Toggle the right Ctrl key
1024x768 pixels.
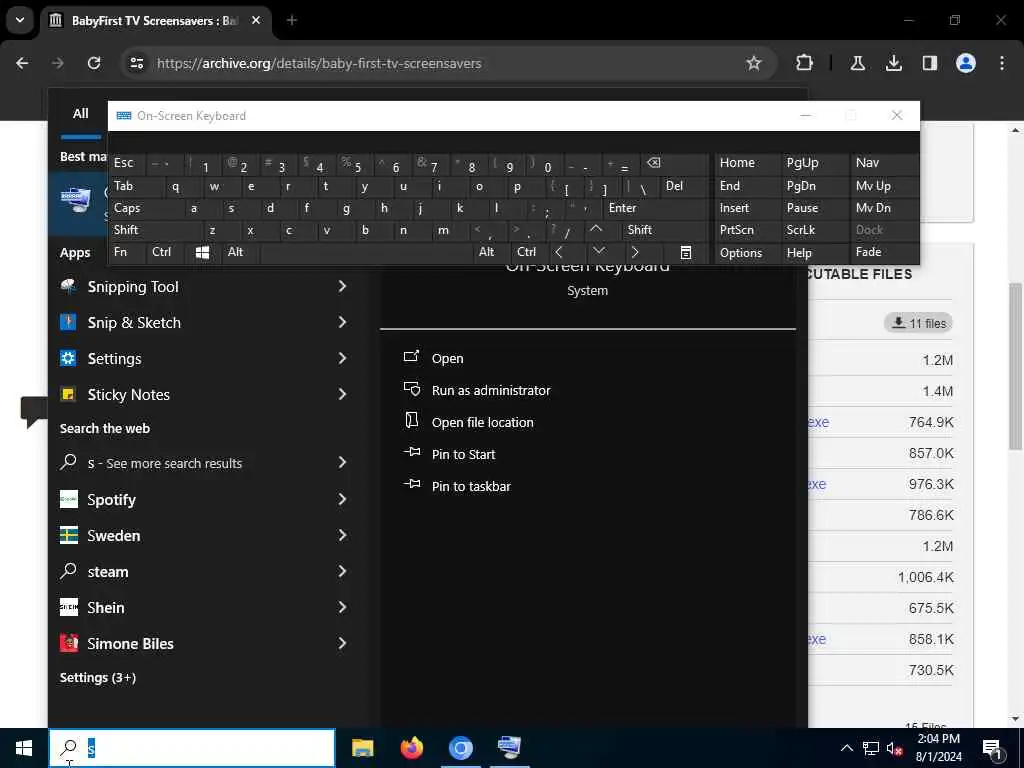coord(528,252)
